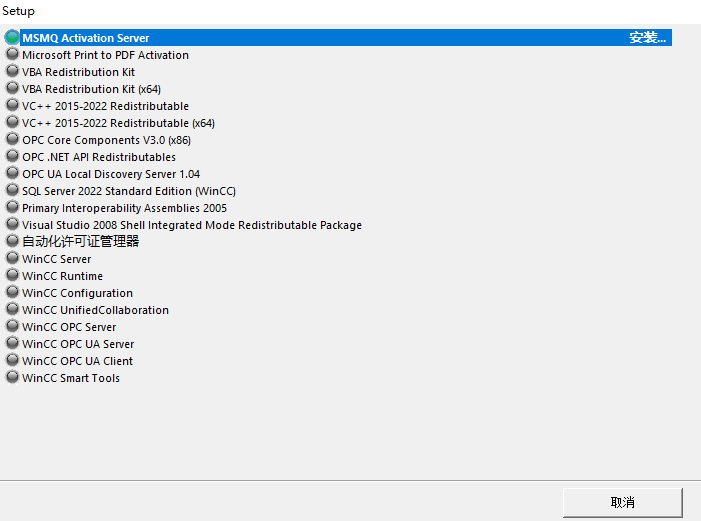Image resolution: width=701 pixels, height=521 pixels.
Task: Click Visual Studio 2008 Shell Redistributable Package entry
Action: 192,225
